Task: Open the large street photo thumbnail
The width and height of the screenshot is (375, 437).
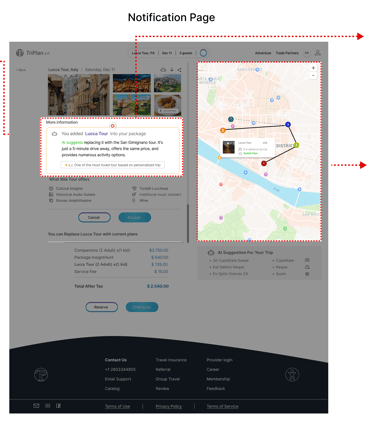Action: pyautogui.click(x=79, y=95)
